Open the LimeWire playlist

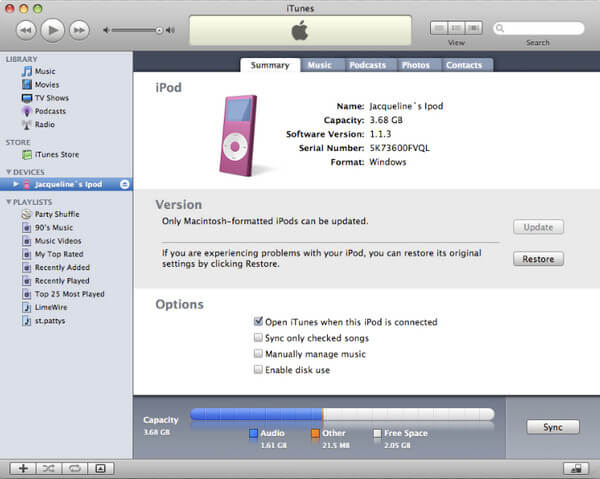(45, 307)
